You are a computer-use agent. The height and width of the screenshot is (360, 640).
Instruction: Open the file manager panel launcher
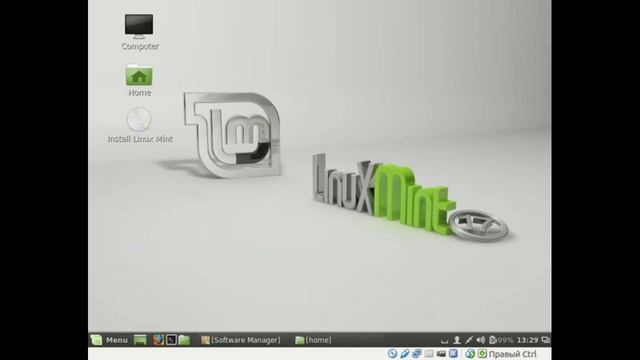[184, 340]
